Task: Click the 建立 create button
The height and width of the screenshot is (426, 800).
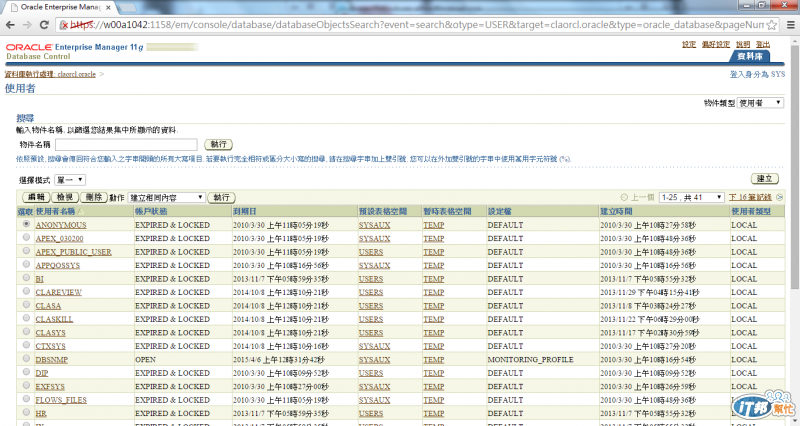Action: 765,179
